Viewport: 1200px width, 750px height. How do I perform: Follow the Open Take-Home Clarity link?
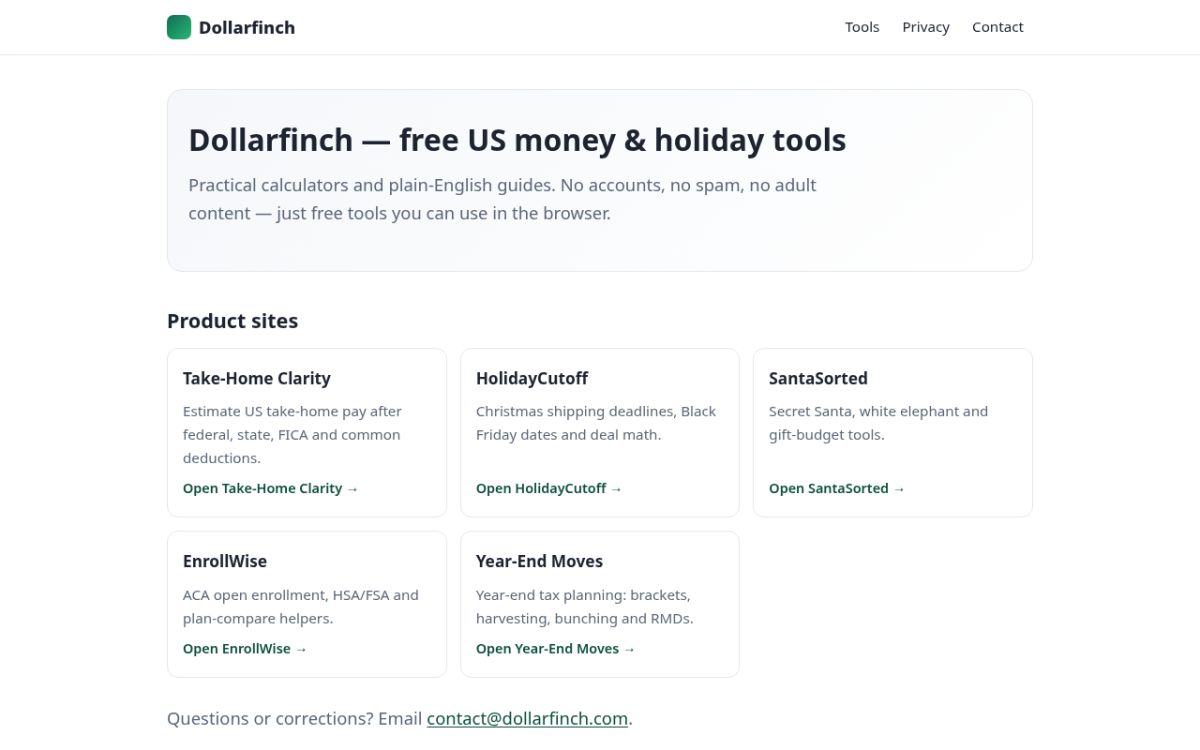(270, 488)
